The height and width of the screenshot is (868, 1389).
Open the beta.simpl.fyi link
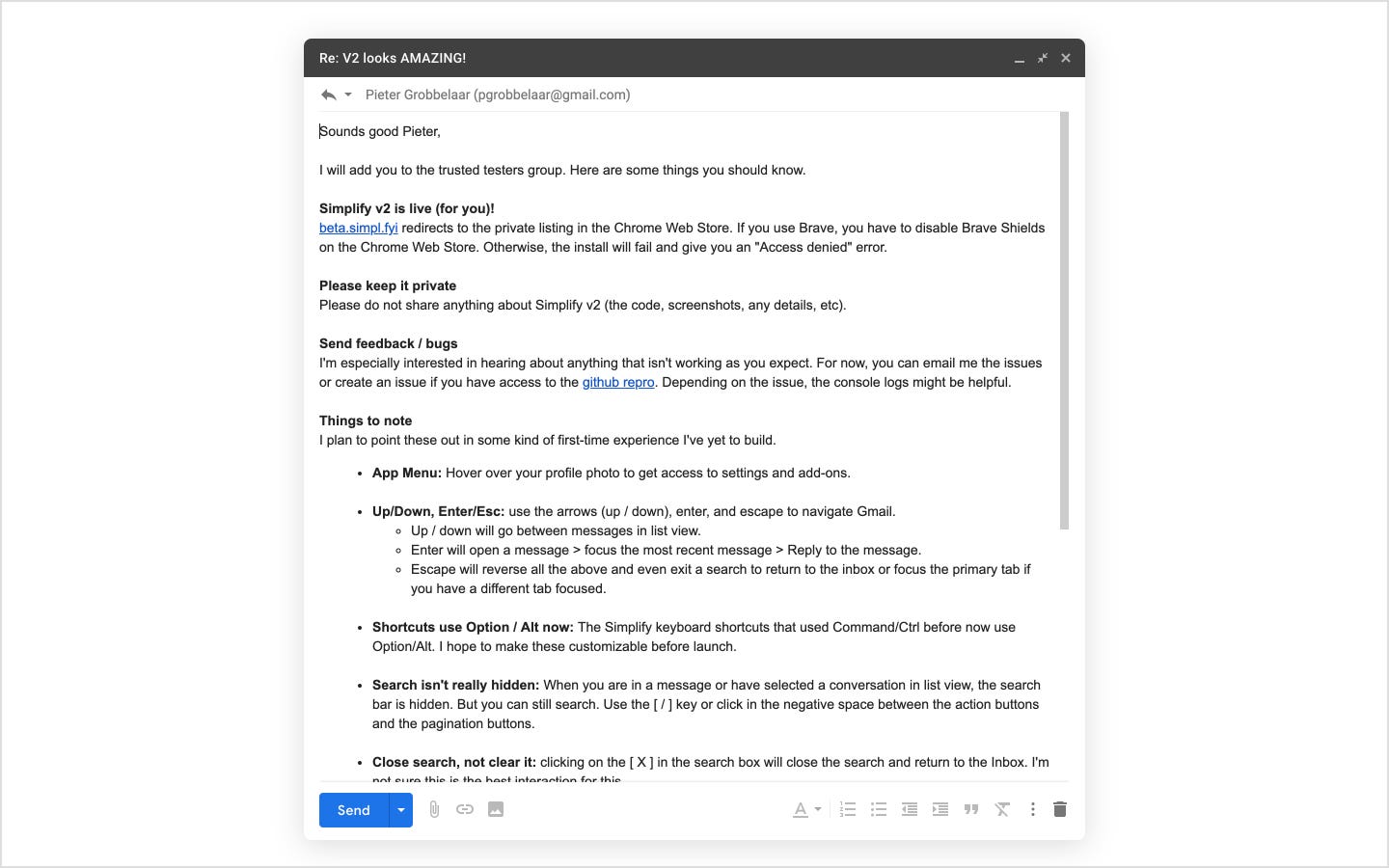(358, 228)
